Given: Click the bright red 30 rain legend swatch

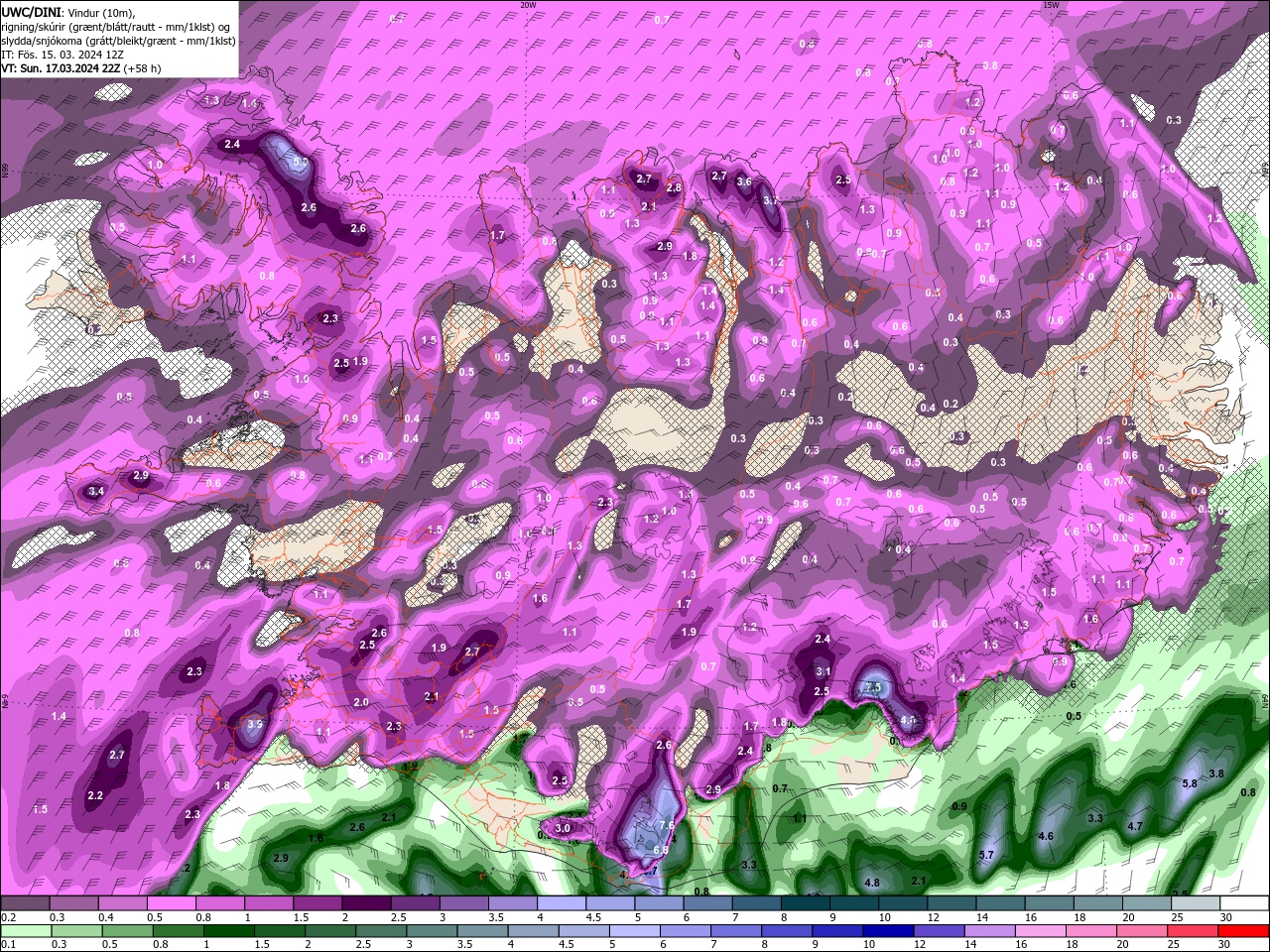Looking at the screenshot, I should pyautogui.click(x=1243, y=931).
